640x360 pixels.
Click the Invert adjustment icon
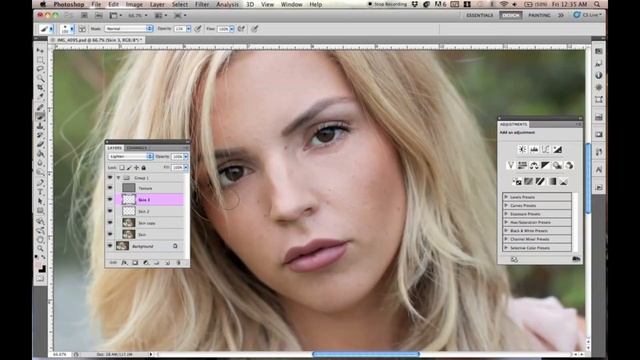pos(517,181)
